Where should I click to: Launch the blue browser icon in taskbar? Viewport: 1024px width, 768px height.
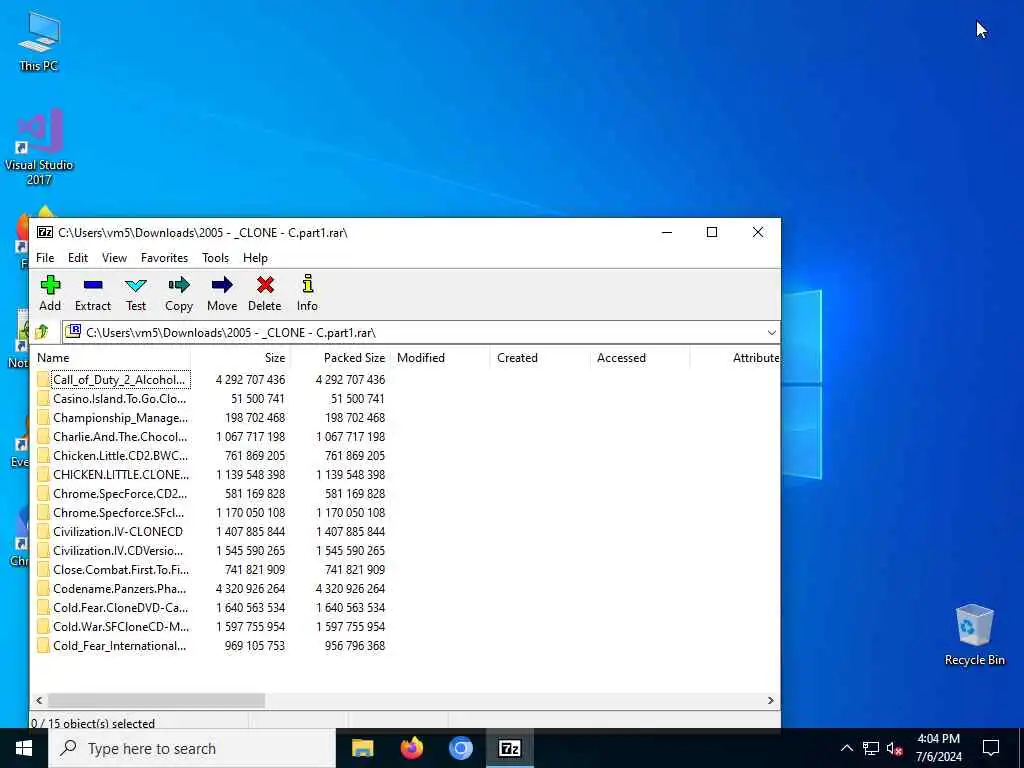pos(460,748)
